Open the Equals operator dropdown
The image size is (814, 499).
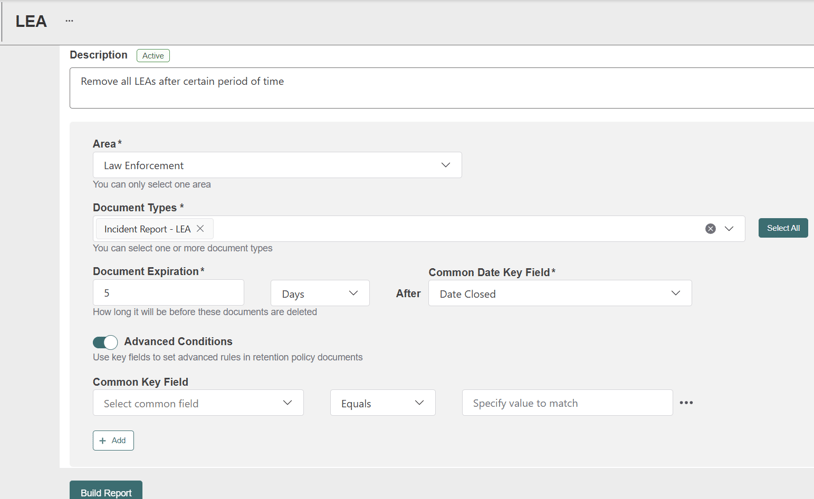[383, 403]
